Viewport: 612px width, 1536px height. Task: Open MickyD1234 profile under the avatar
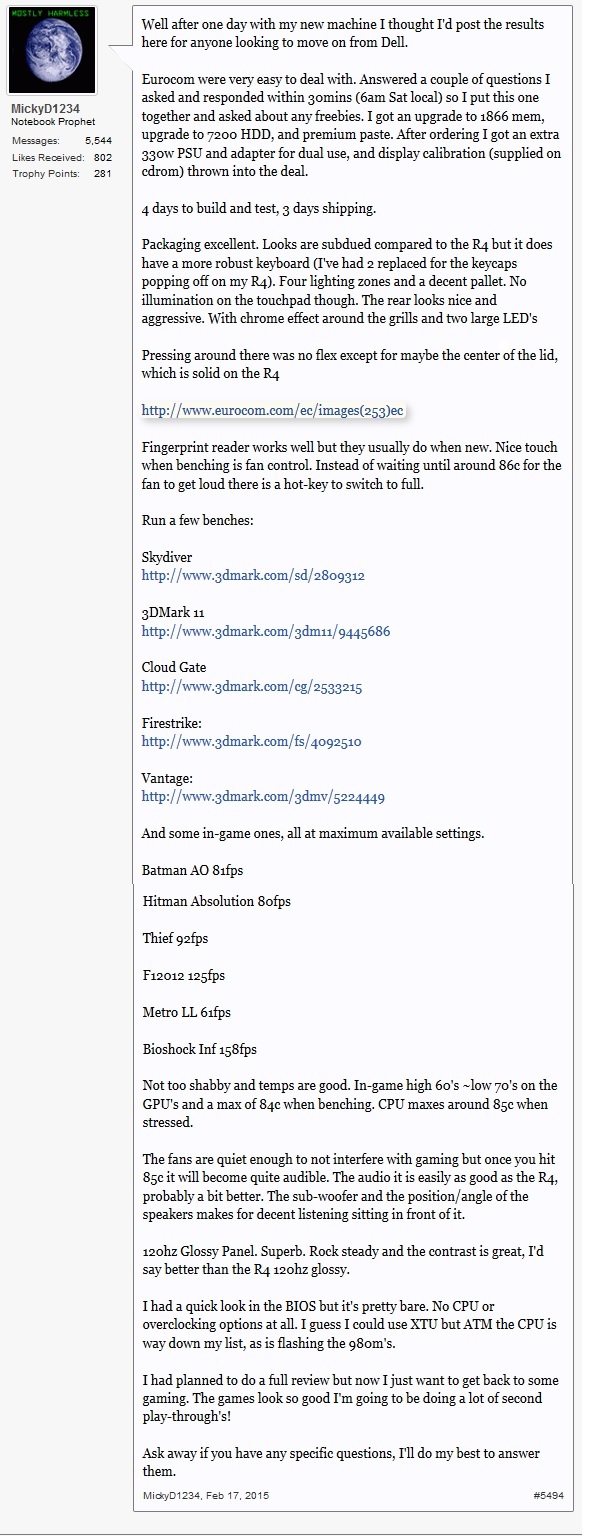pos(47,108)
